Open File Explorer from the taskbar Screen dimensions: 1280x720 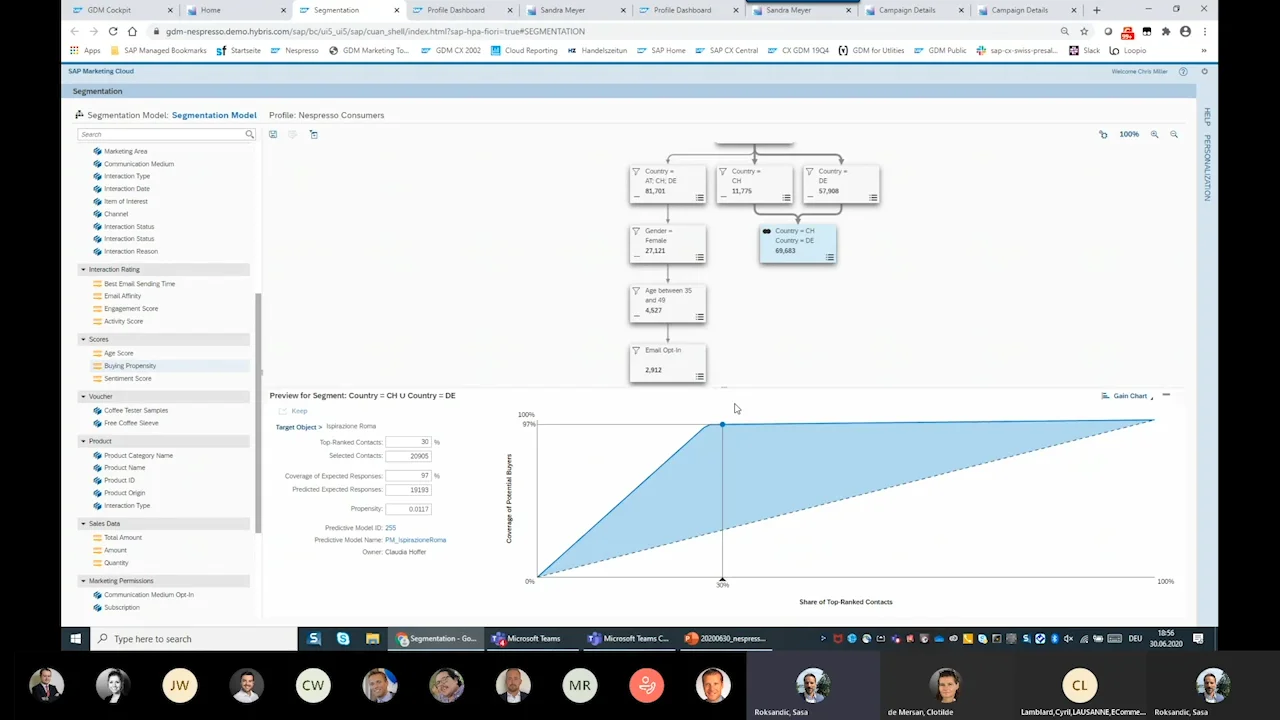coord(372,639)
